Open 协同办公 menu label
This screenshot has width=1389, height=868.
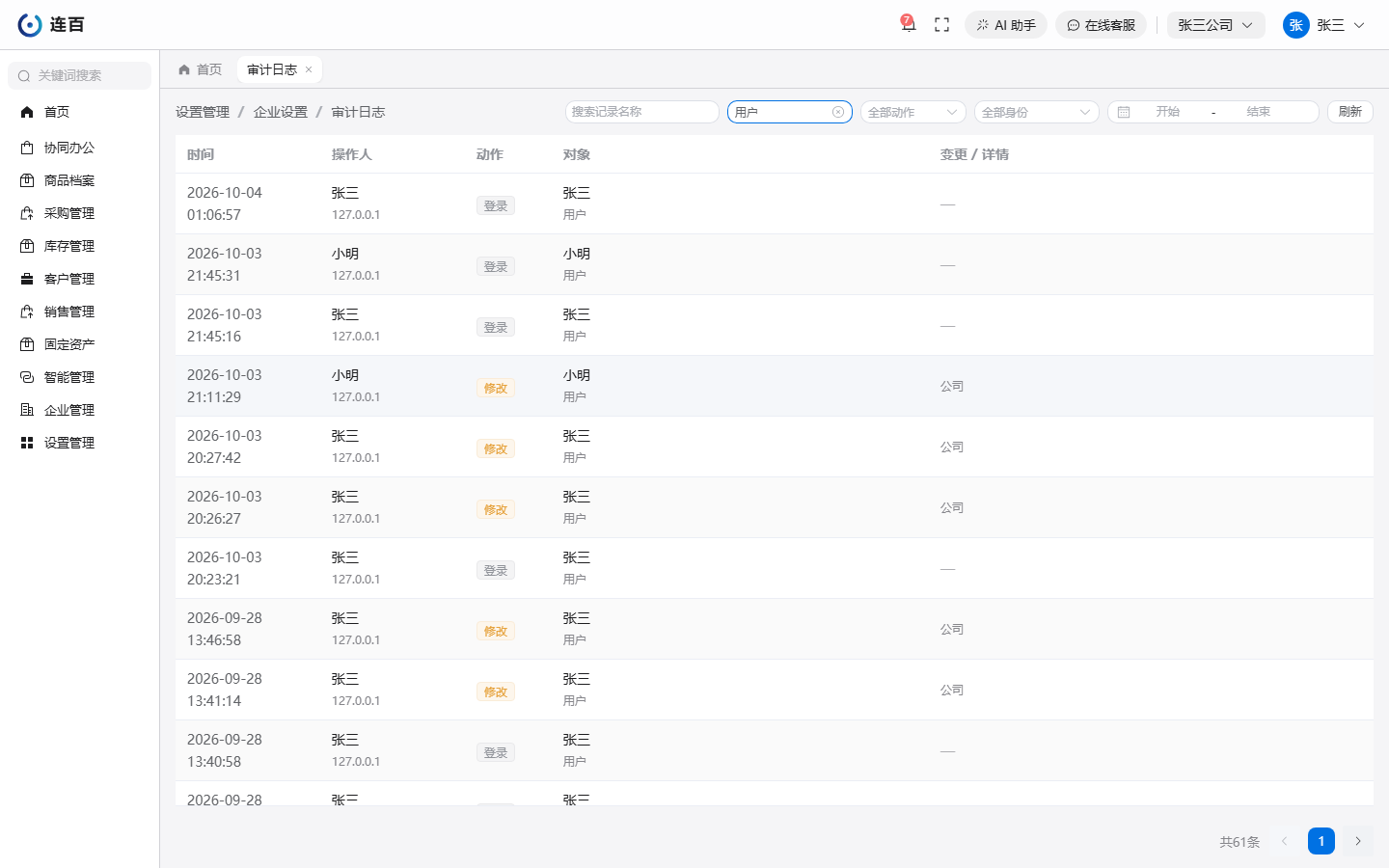(69, 148)
